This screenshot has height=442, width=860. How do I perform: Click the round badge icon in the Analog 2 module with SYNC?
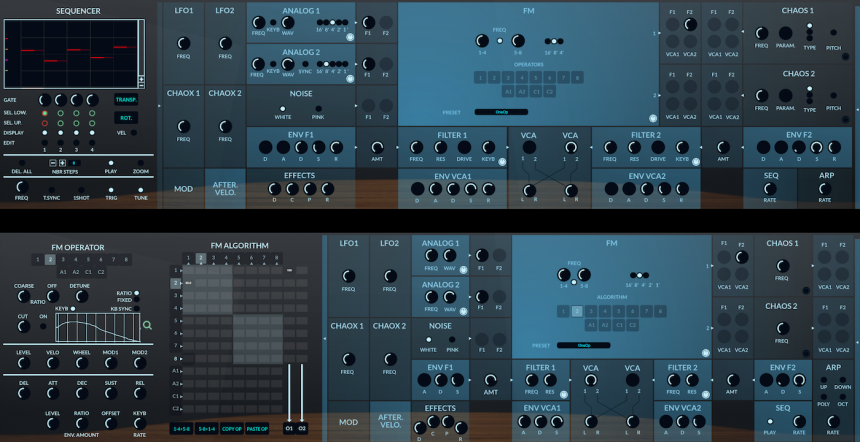[x=350, y=78]
